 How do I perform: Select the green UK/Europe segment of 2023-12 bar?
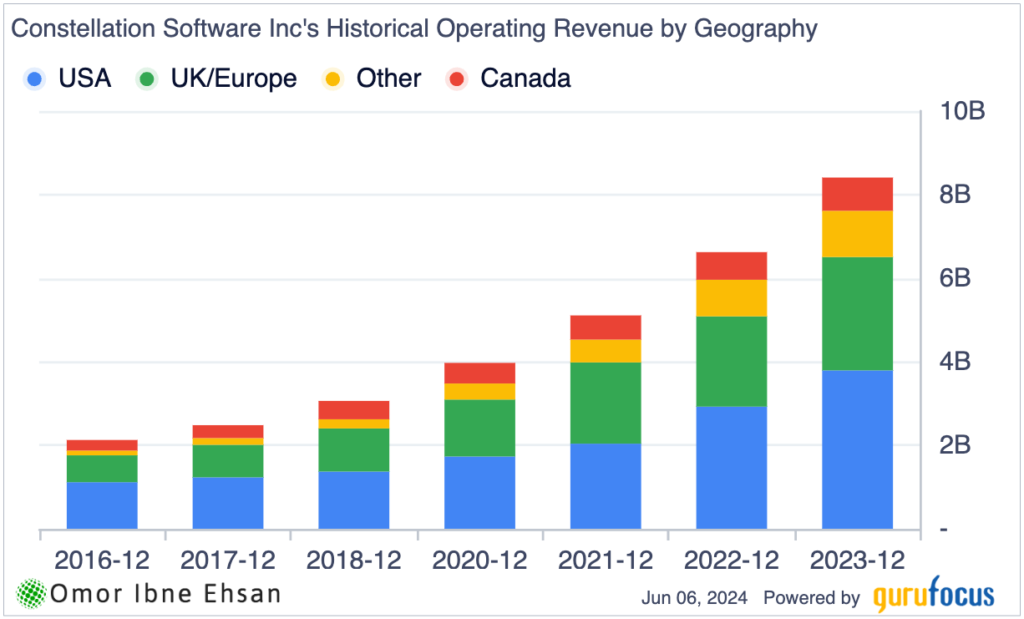pyautogui.click(x=857, y=313)
